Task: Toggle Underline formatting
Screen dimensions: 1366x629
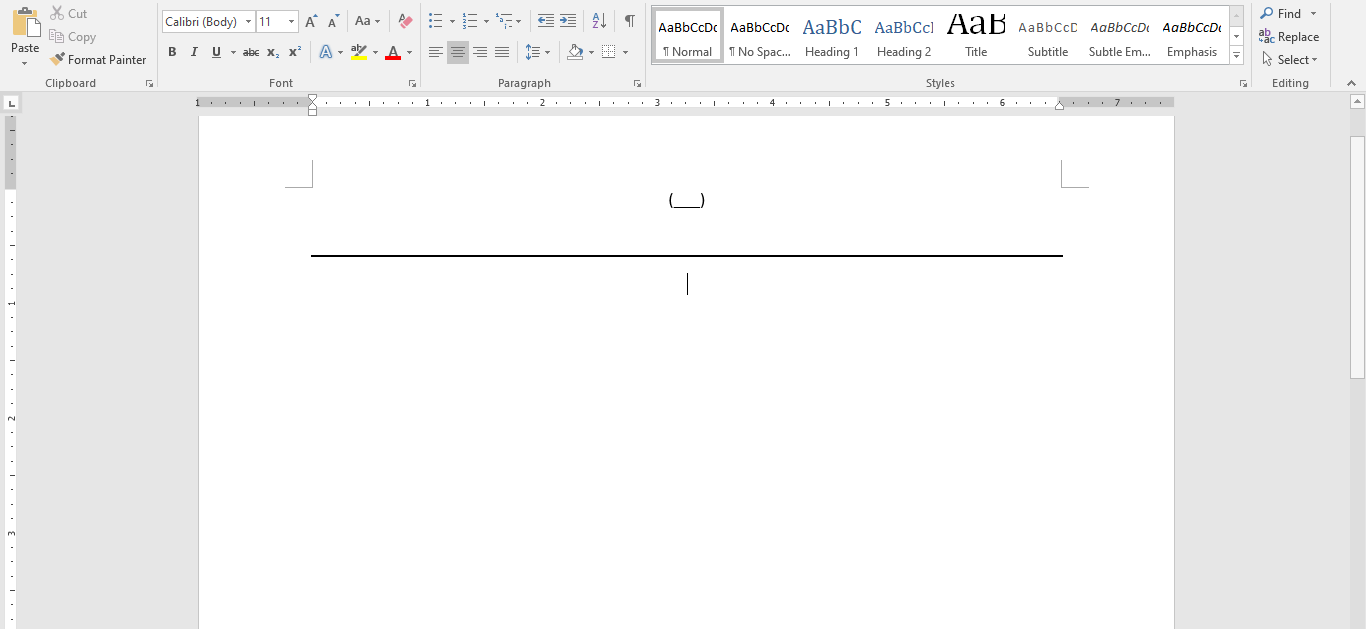Action: coord(216,52)
